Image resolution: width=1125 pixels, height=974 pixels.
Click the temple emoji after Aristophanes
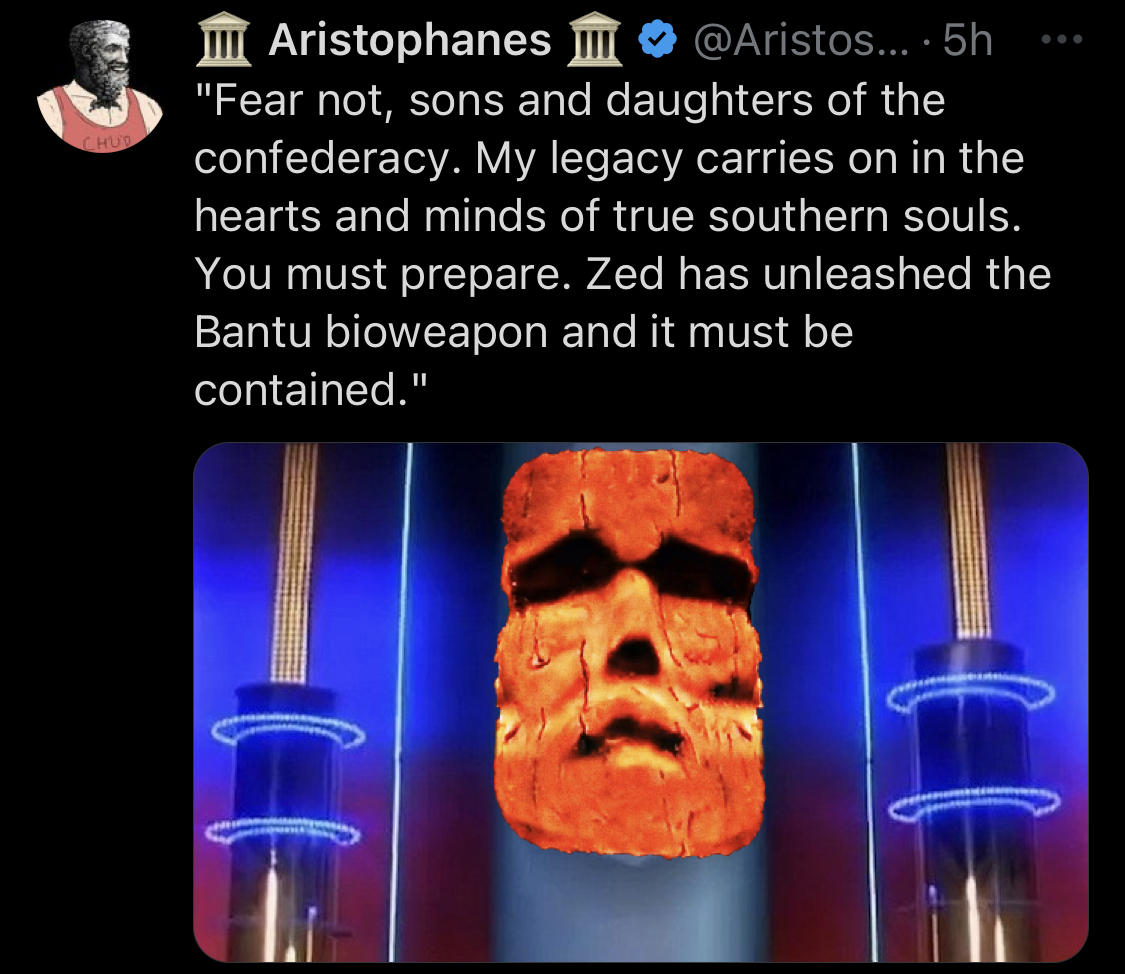[x=595, y=41]
